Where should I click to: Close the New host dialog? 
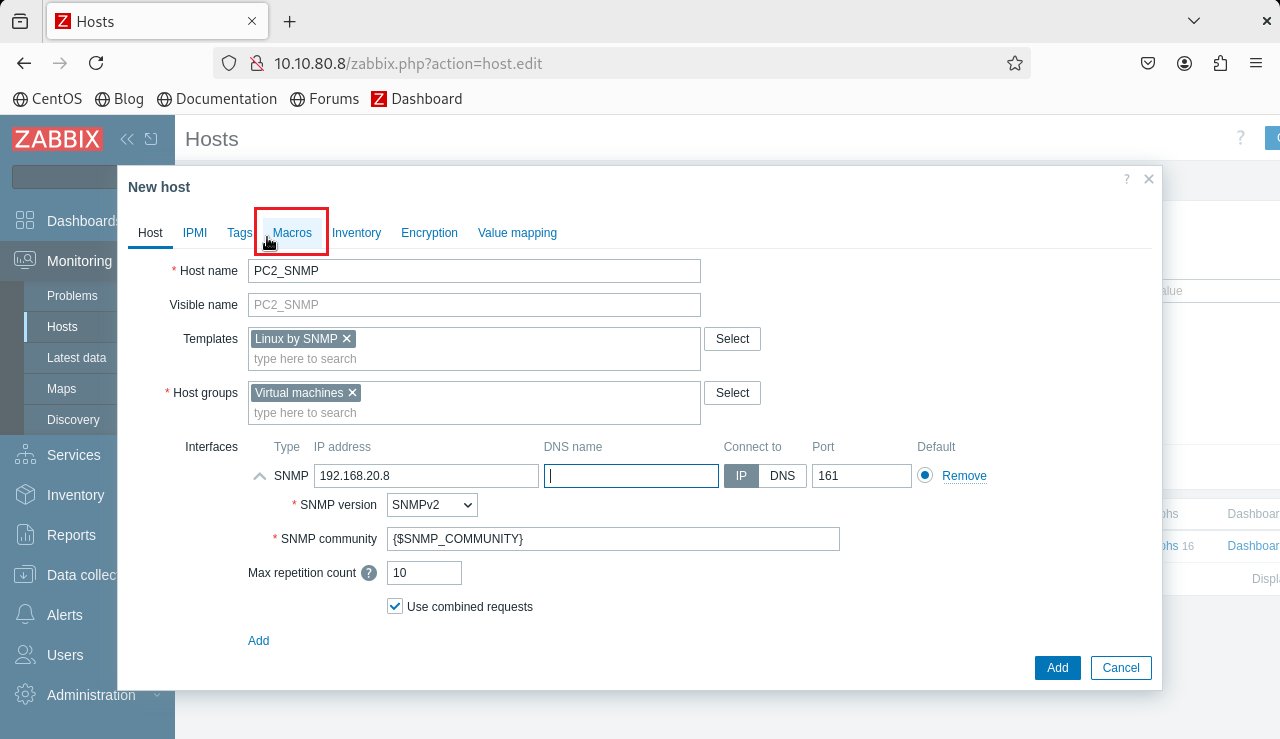(x=1149, y=179)
